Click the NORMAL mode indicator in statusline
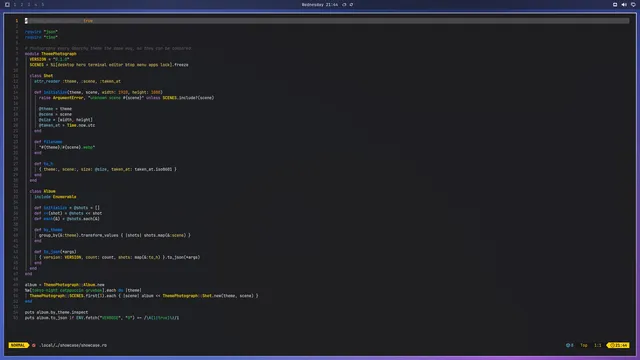The height and width of the screenshot is (360, 640). [x=18, y=345]
